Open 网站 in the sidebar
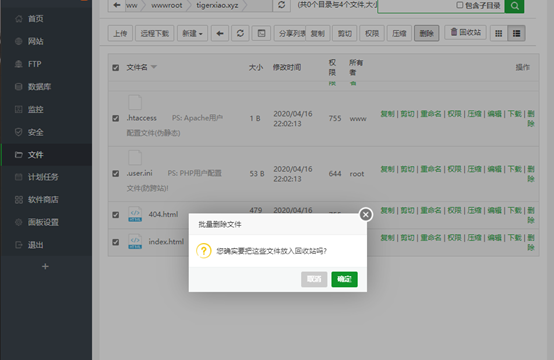The width and height of the screenshot is (554, 360). (36, 41)
